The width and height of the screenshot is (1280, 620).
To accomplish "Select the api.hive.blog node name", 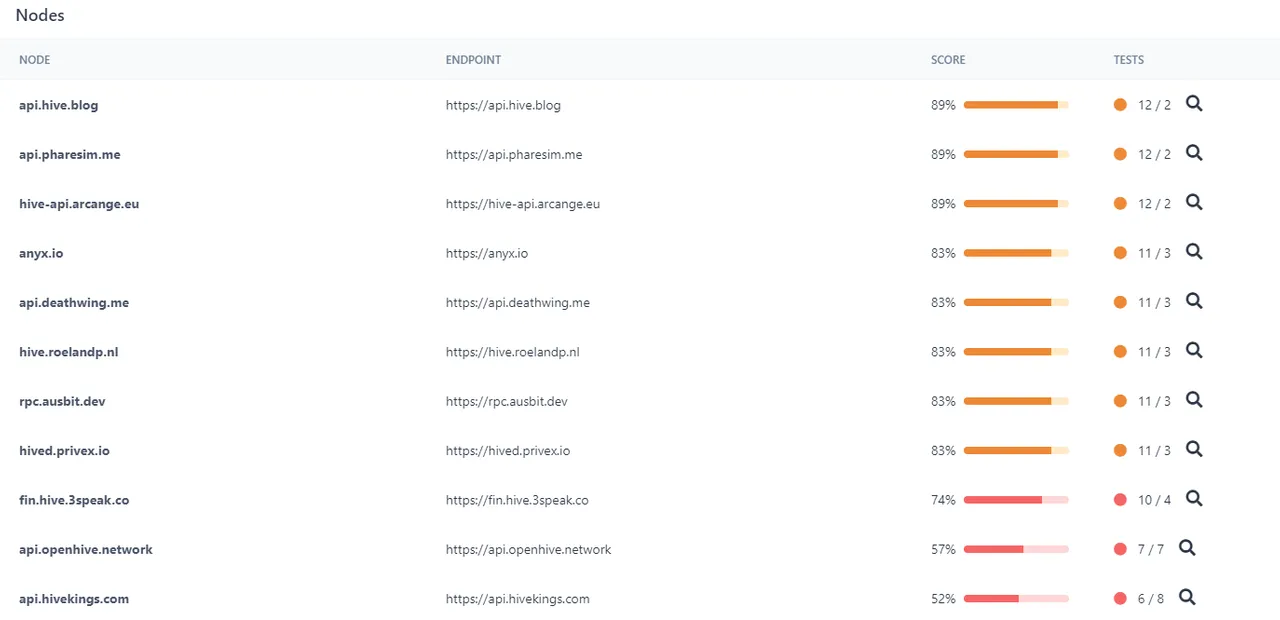I will tap(58, 105).
